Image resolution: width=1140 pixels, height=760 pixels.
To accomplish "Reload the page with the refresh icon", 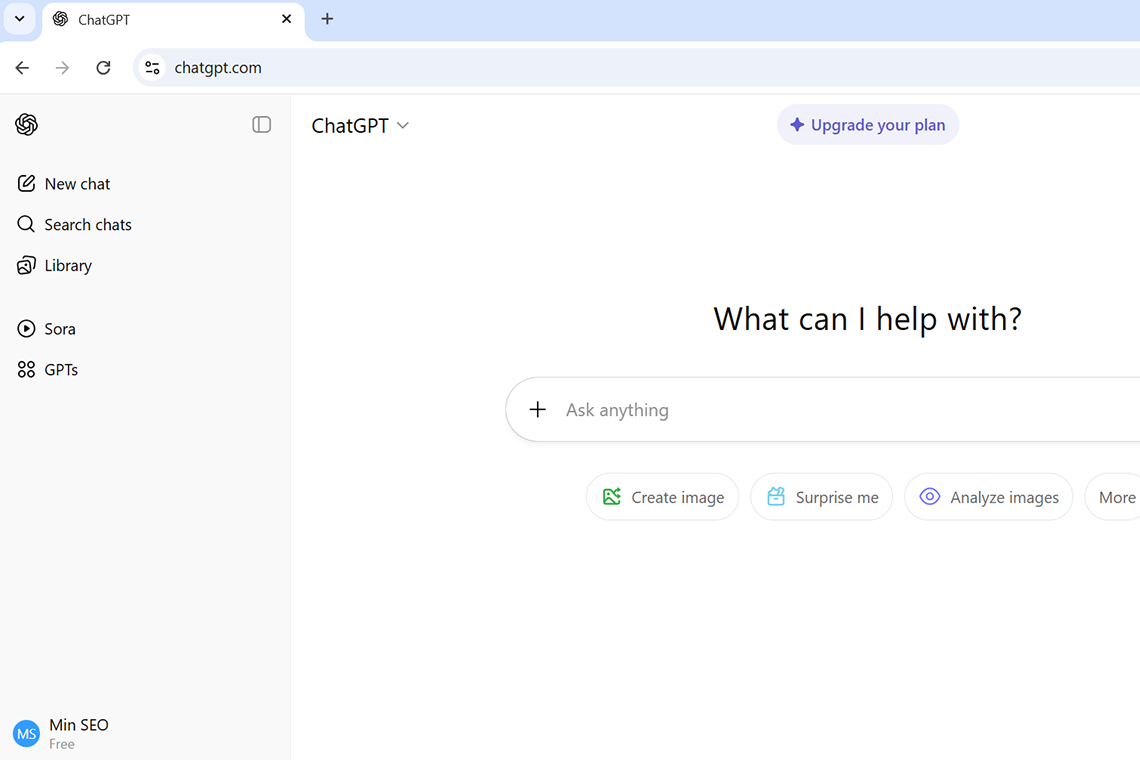I will pos(103,68).
